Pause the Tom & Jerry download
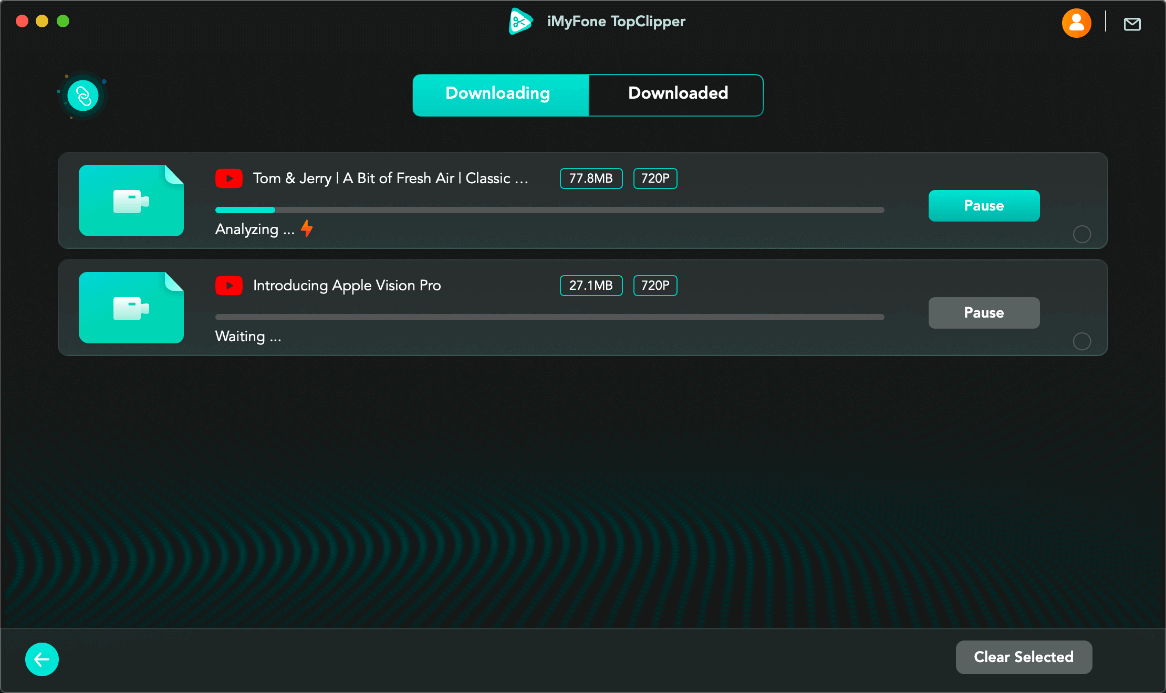The height and width of the screenshot is (693, 1166). click(x=983, y=206)
